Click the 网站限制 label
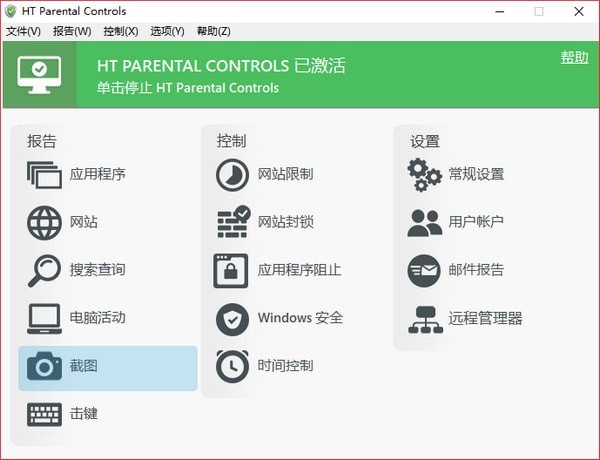 (285, 174)
